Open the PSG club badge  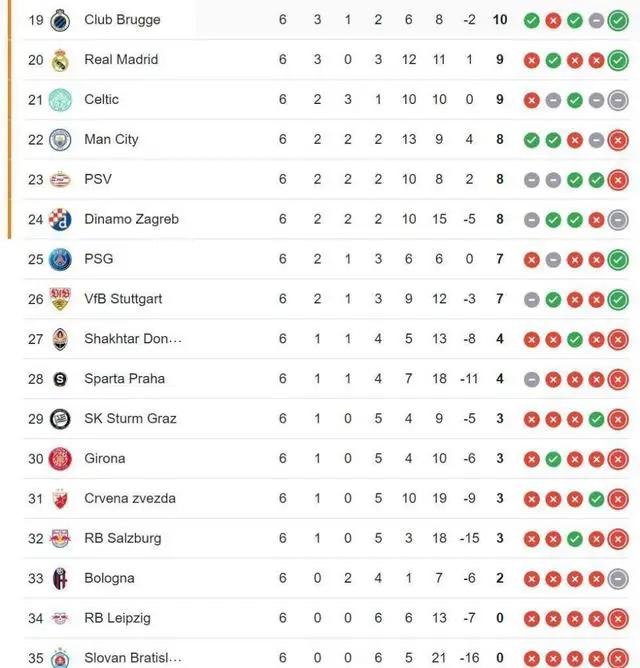(x=60, y=259)
